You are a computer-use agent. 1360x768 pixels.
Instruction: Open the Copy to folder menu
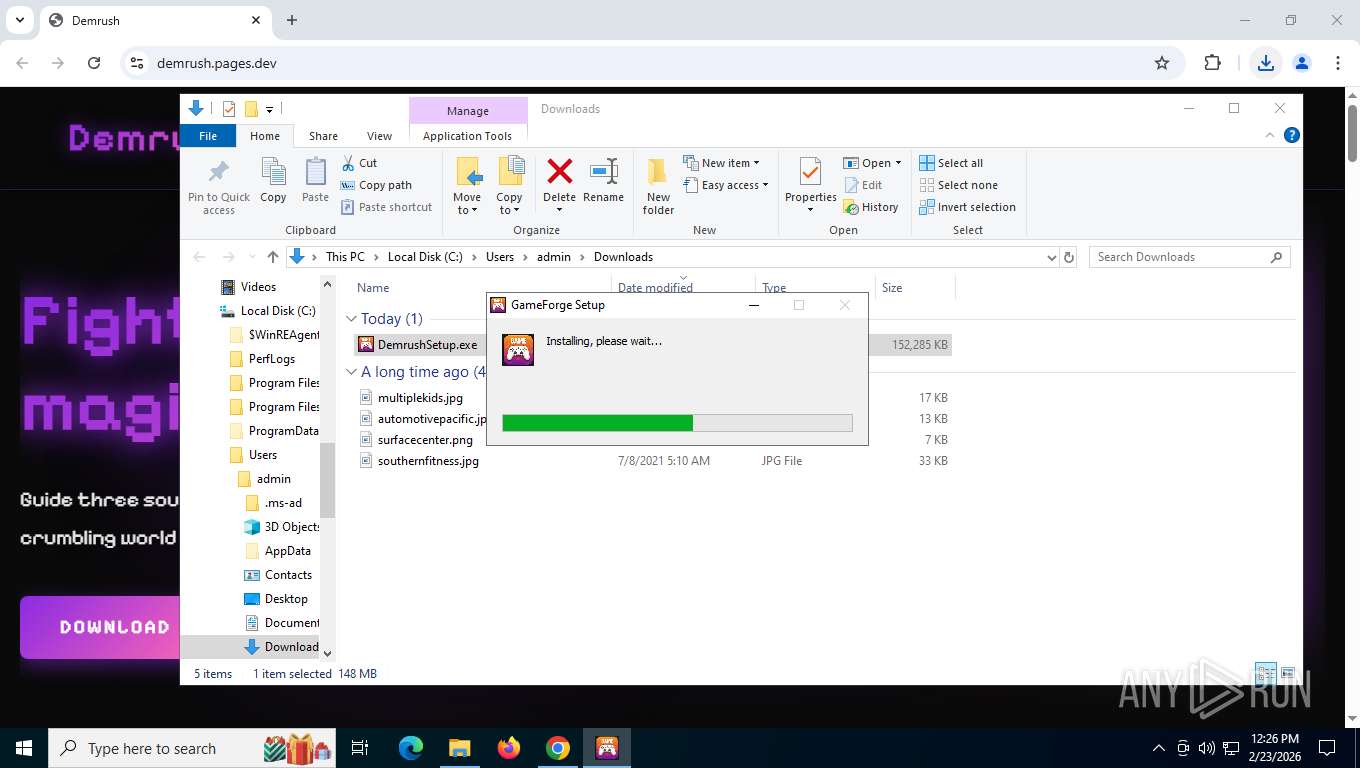510,186
